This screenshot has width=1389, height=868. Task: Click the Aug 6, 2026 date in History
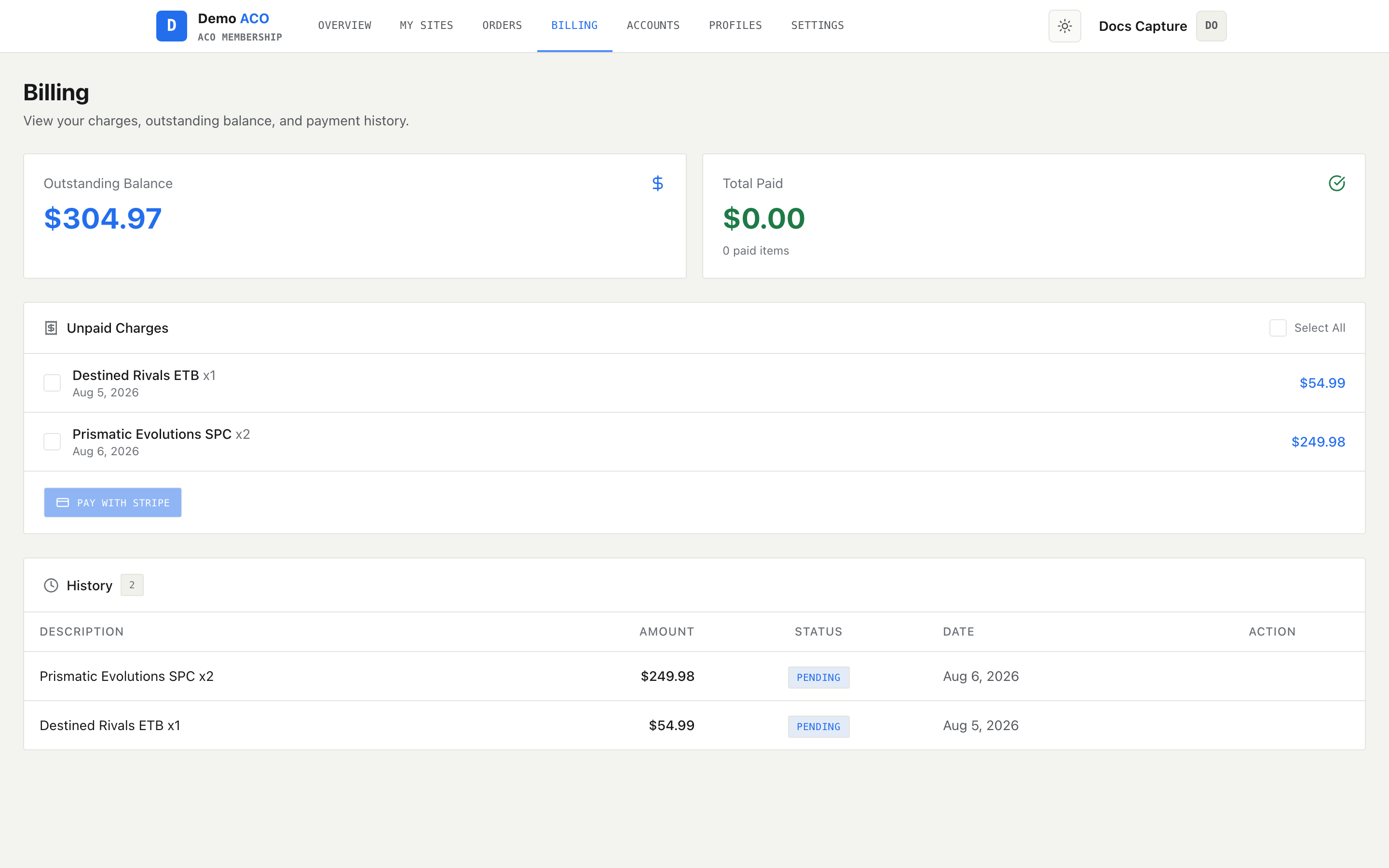click(981, 676)
